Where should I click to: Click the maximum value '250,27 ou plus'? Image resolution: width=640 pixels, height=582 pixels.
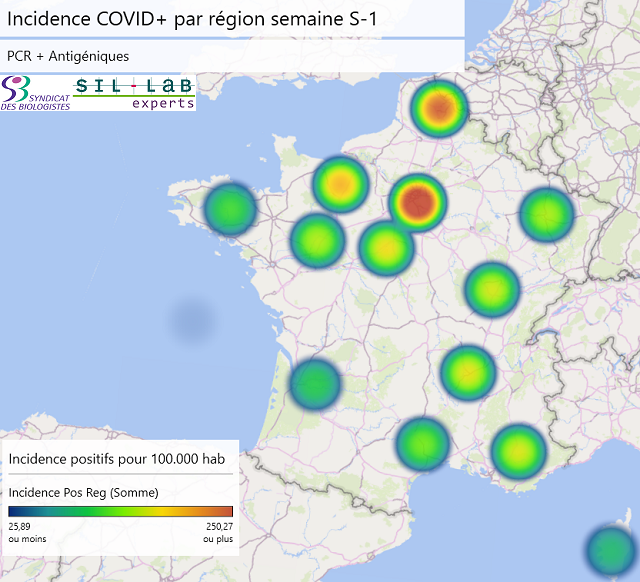tap(218, 533)
